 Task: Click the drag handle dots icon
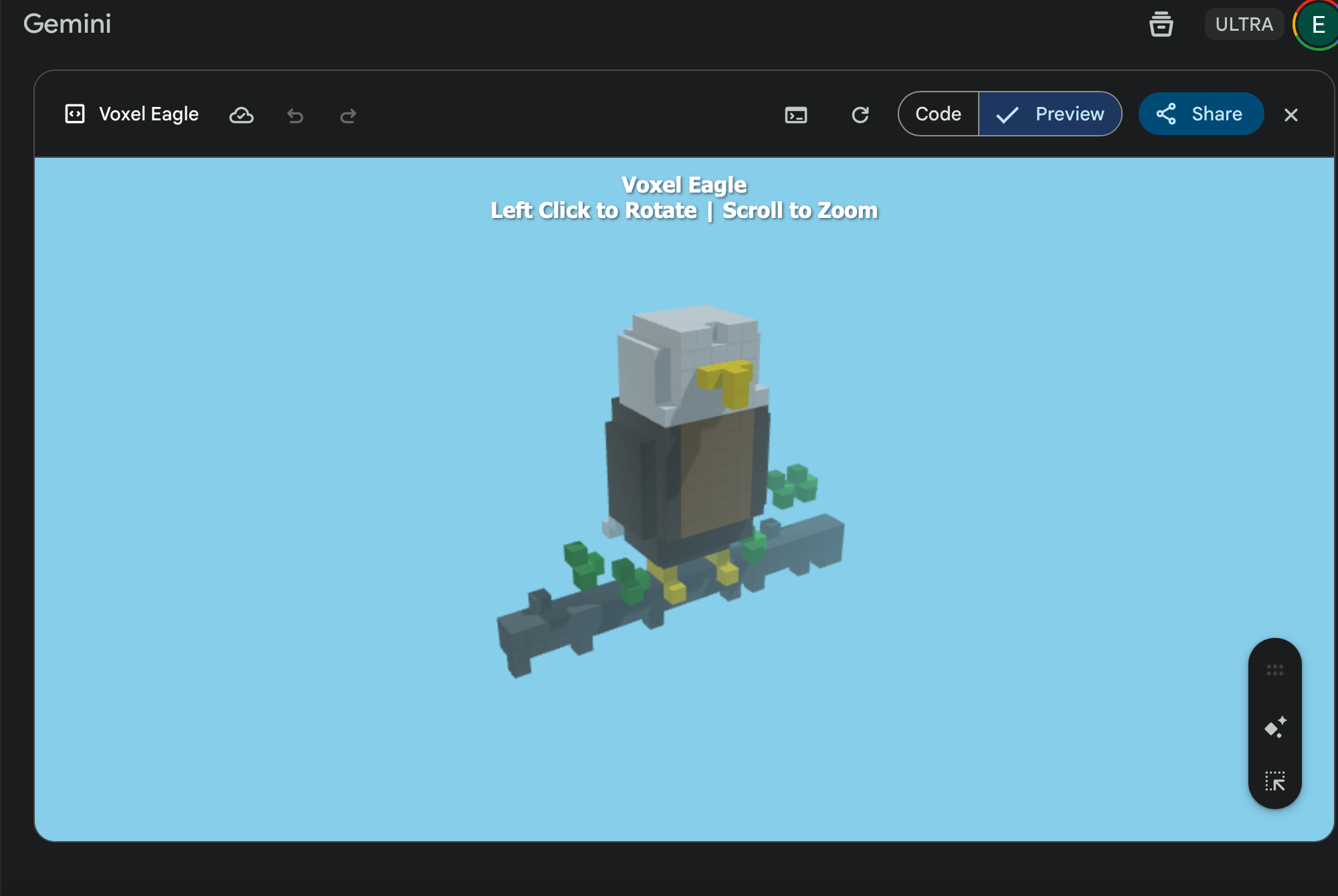[x=1275, y=670]
